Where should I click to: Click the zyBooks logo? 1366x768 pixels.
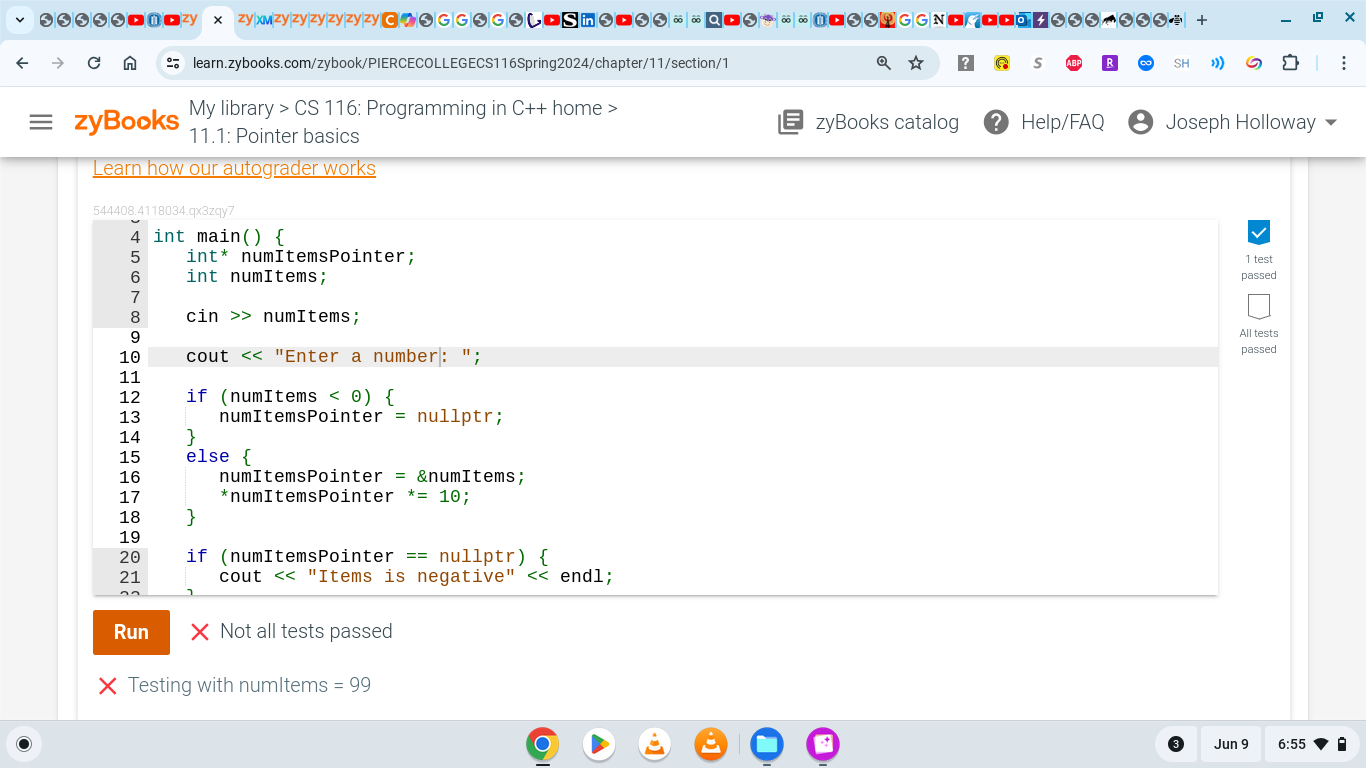127,122
